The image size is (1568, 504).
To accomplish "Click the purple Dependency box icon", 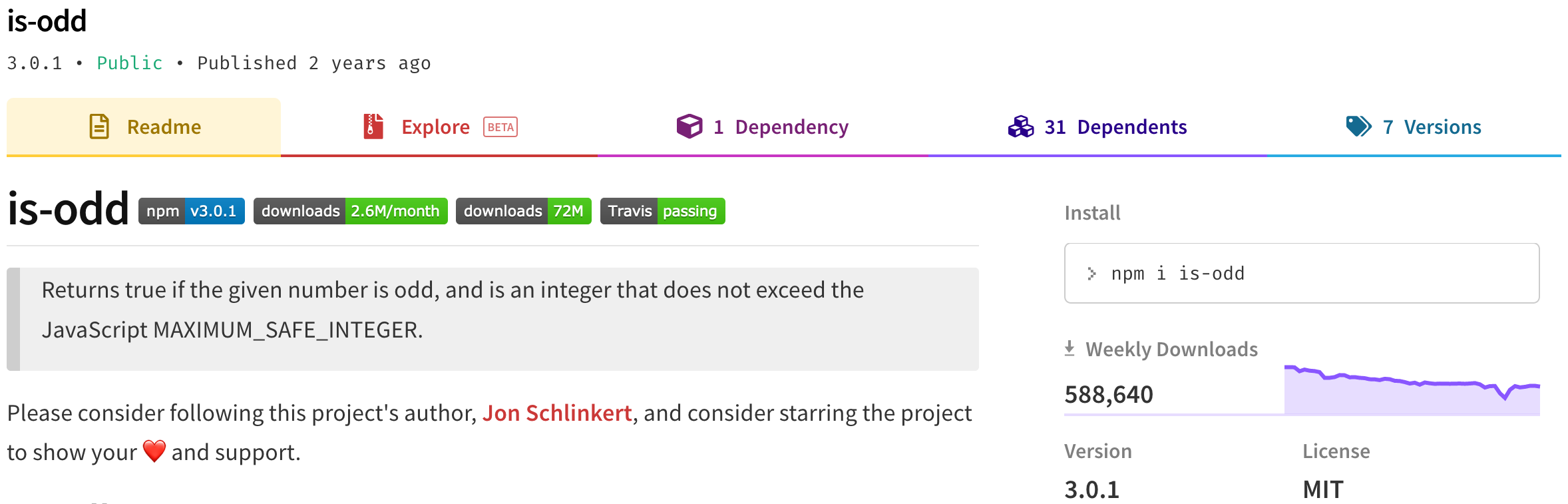I will pos(689,126).
